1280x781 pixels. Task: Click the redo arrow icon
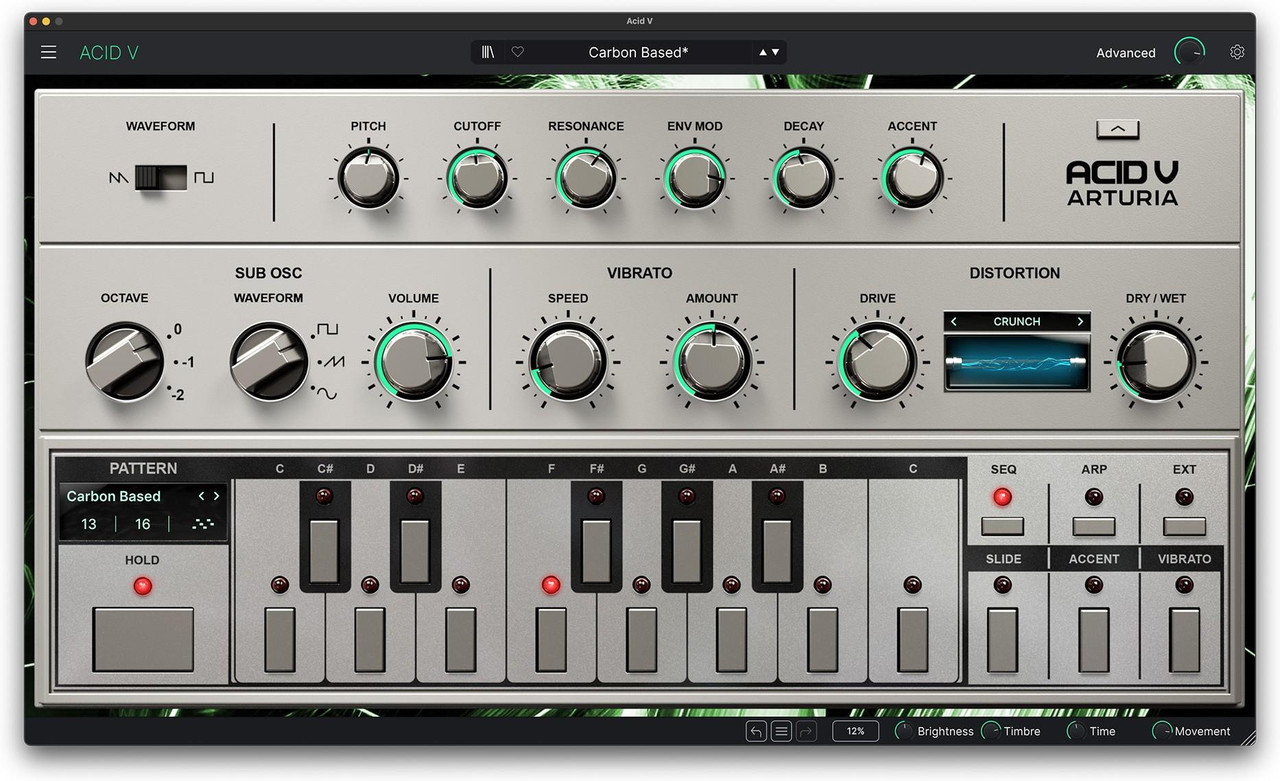(x=806, y=731)
